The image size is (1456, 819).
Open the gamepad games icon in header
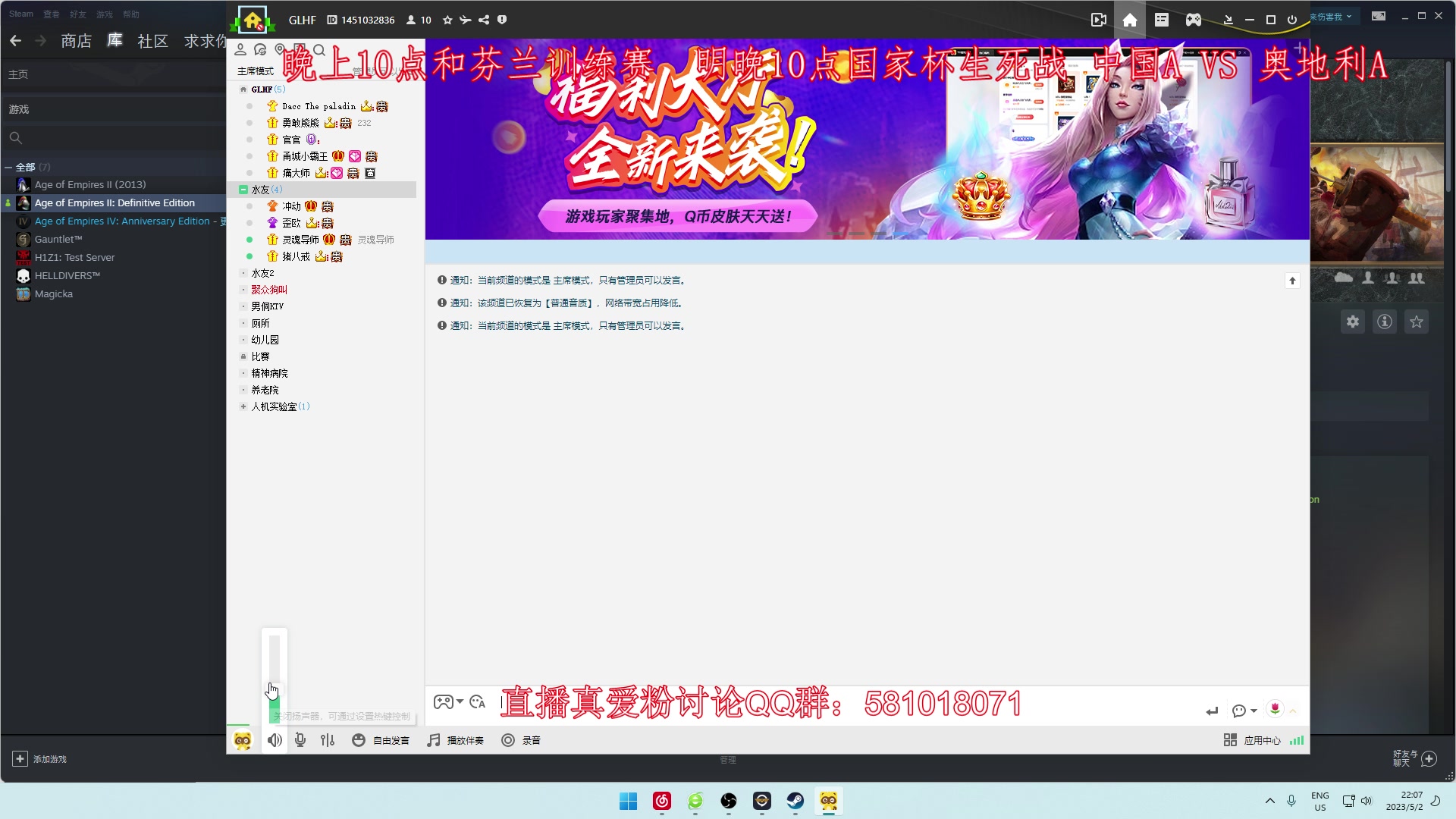click(x=1194, y=20)
